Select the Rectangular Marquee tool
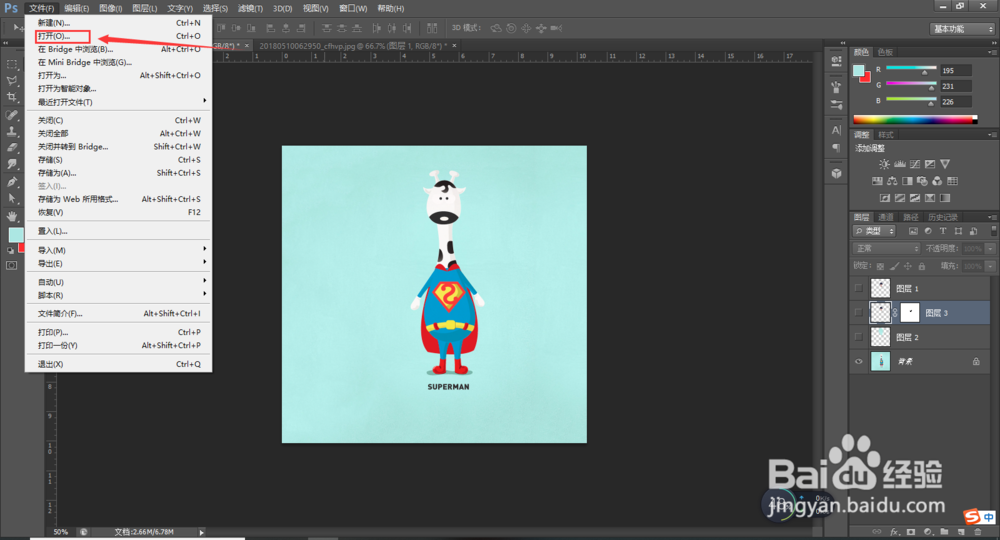The width and height of the screenshot is (1000, 540). point(11,64)
